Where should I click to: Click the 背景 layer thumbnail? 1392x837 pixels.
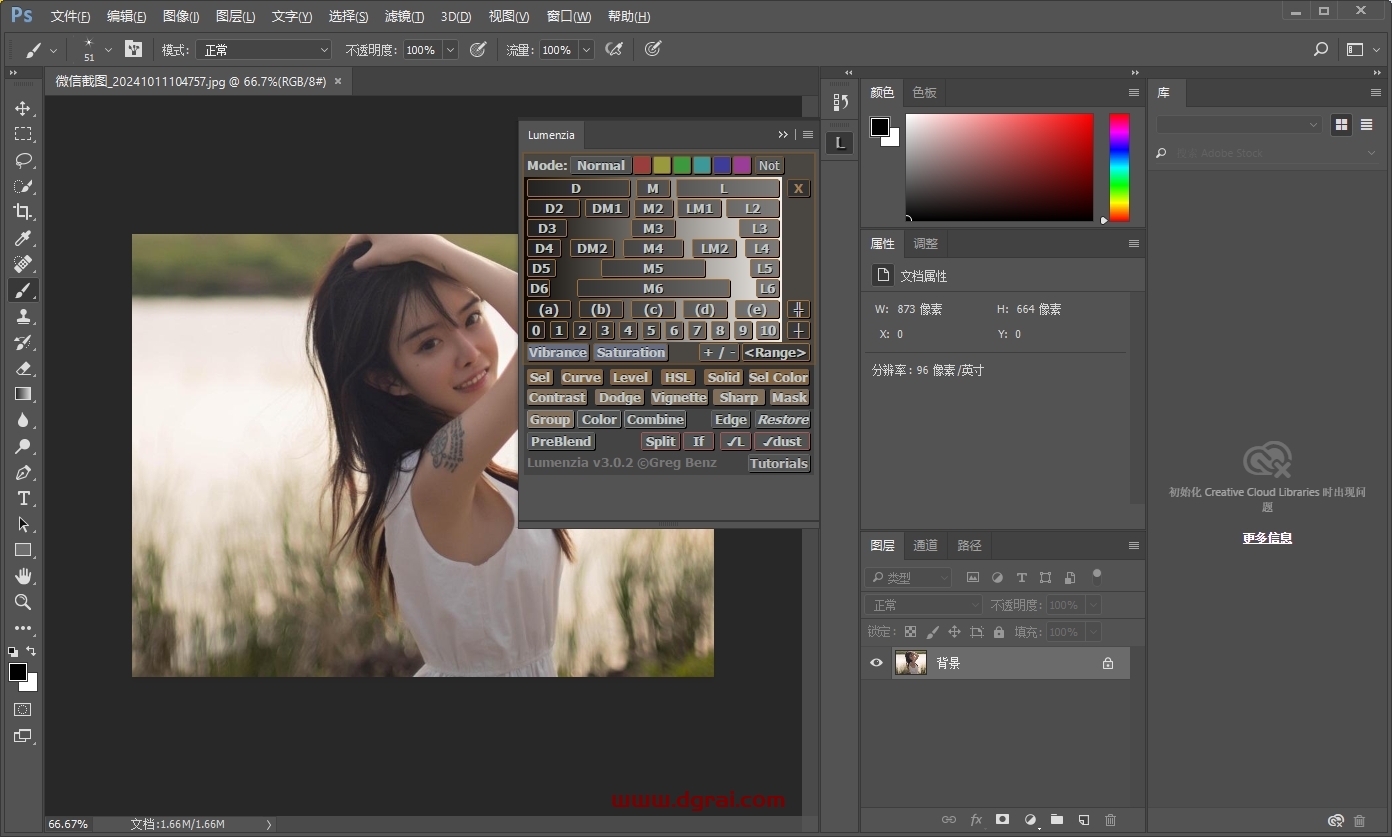click(x=911, y=662)
